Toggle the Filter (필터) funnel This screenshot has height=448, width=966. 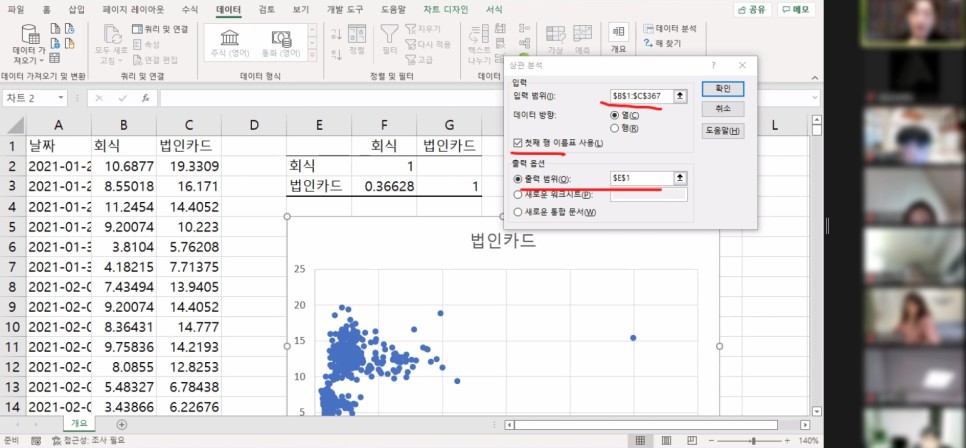click(389, 40)
